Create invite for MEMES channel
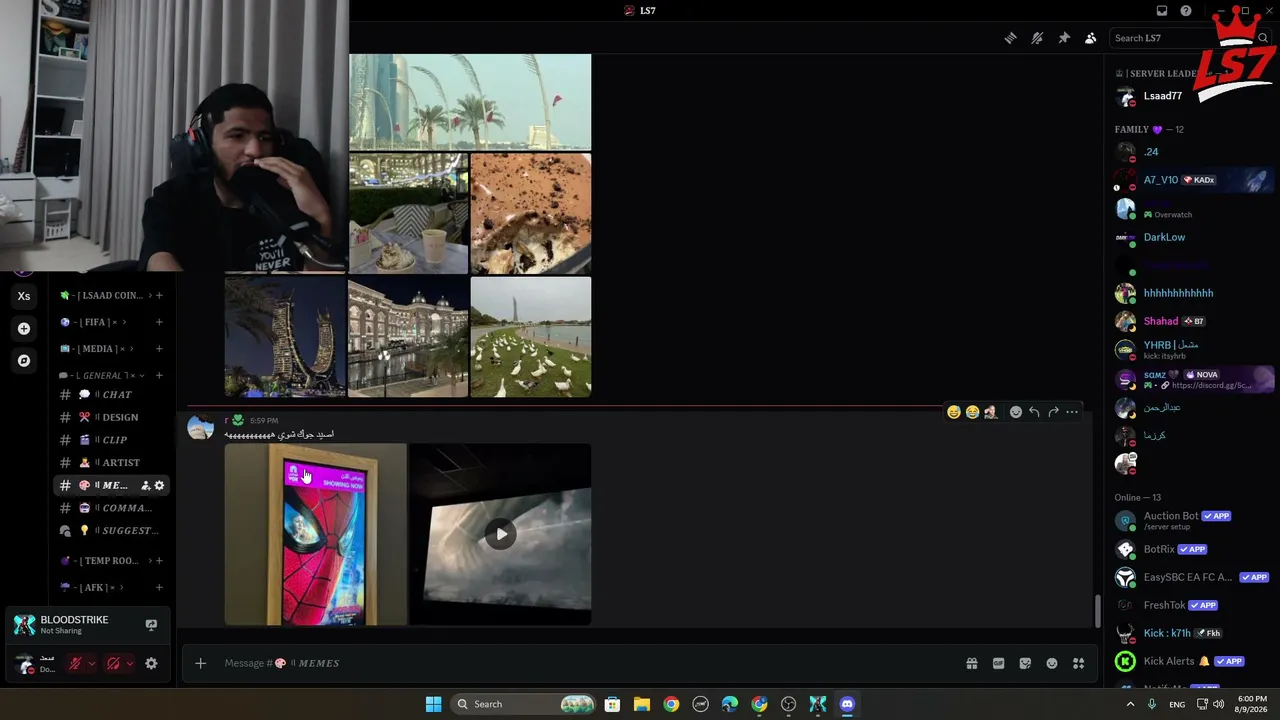The image size is (1280, 720). pyautogui.click(x=145, y=485)
